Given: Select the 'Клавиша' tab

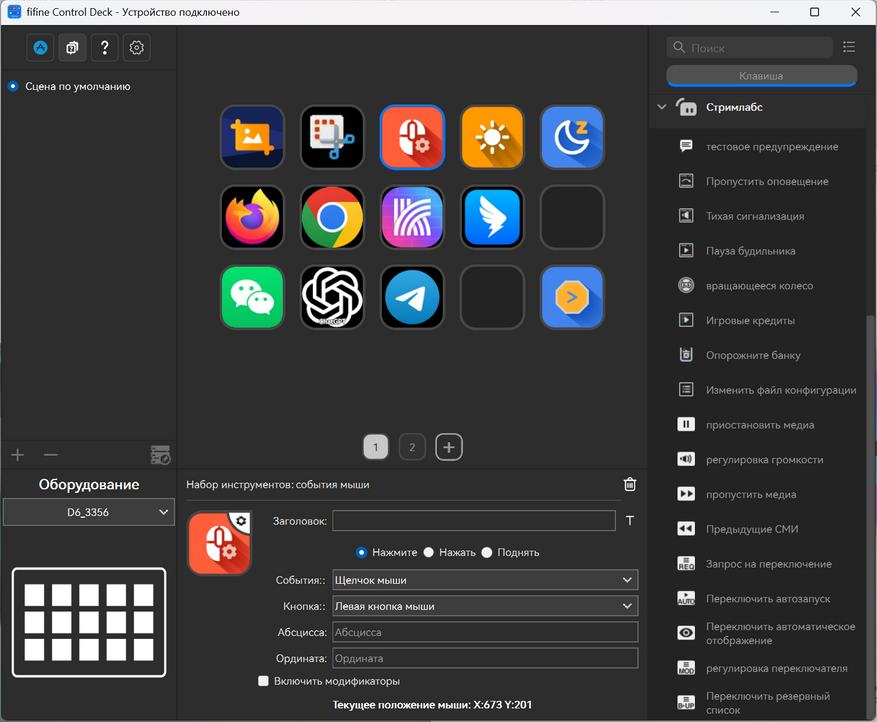Looking at the screenshot, I should 761,76.
